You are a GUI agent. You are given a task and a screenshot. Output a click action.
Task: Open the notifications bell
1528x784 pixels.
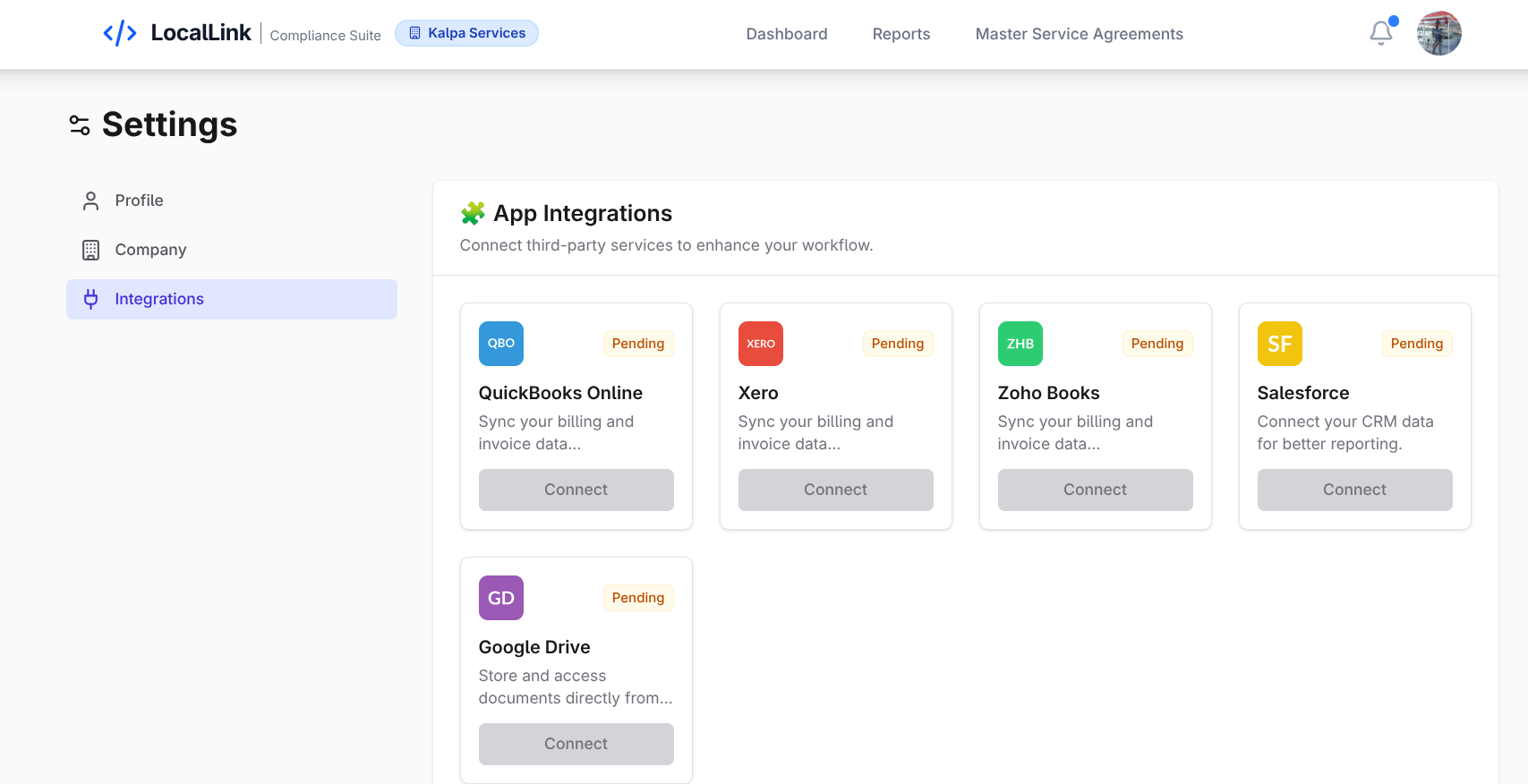(x=1381, y=33)
